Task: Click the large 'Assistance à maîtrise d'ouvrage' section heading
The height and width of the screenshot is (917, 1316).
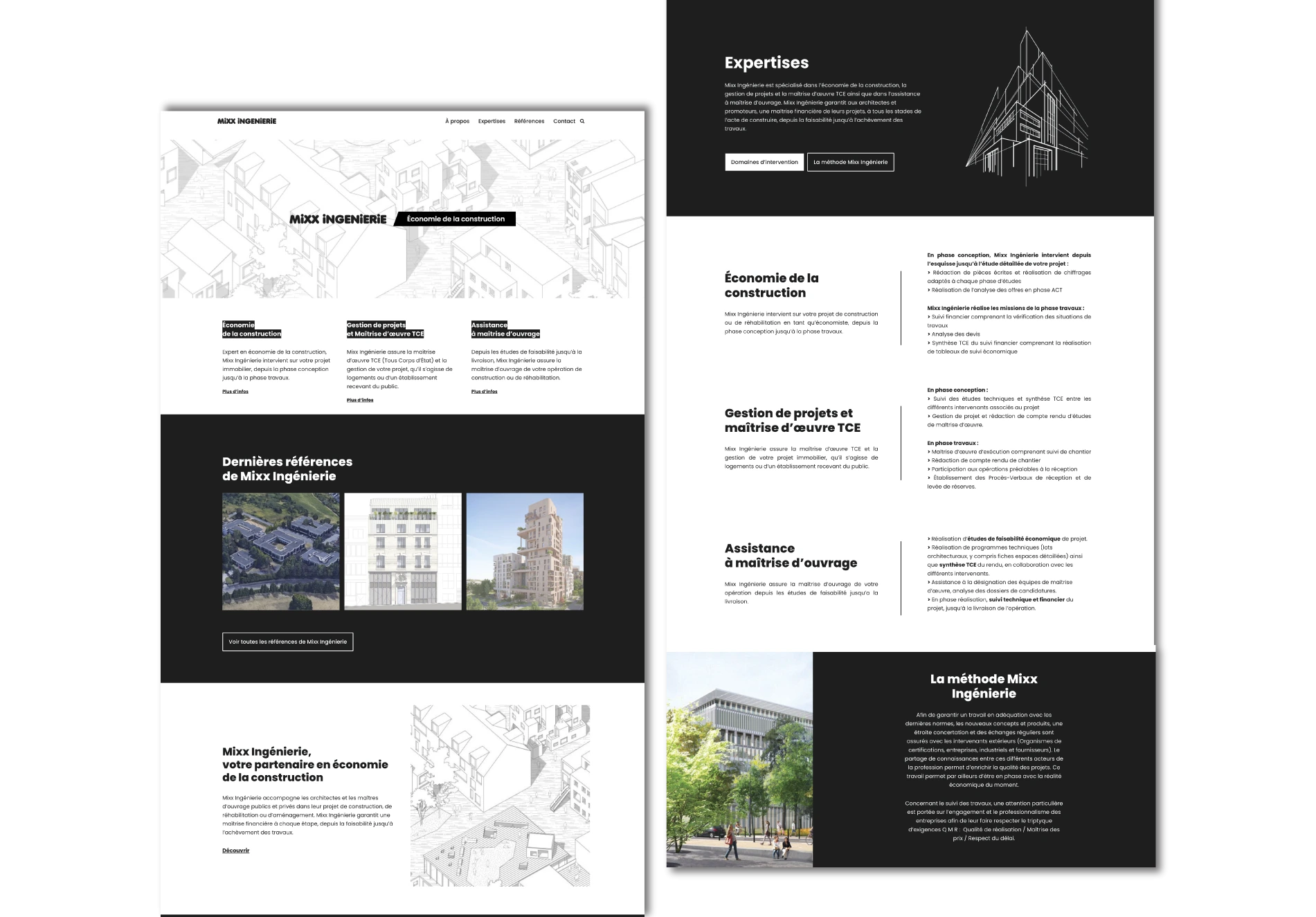Action: (x=791, y=556)
